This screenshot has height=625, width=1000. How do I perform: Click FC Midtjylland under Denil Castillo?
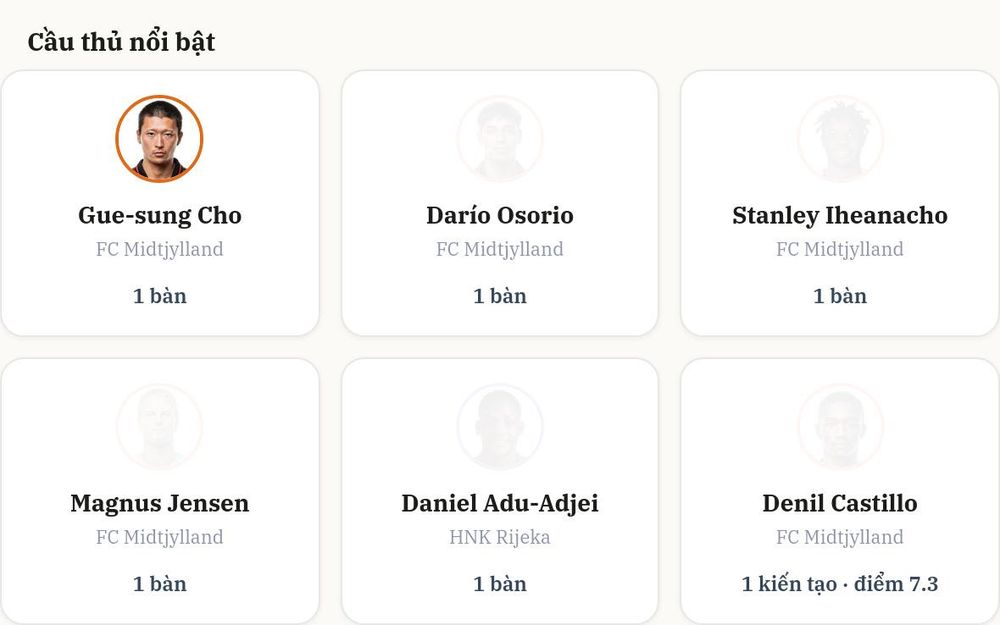click(840, 537)
